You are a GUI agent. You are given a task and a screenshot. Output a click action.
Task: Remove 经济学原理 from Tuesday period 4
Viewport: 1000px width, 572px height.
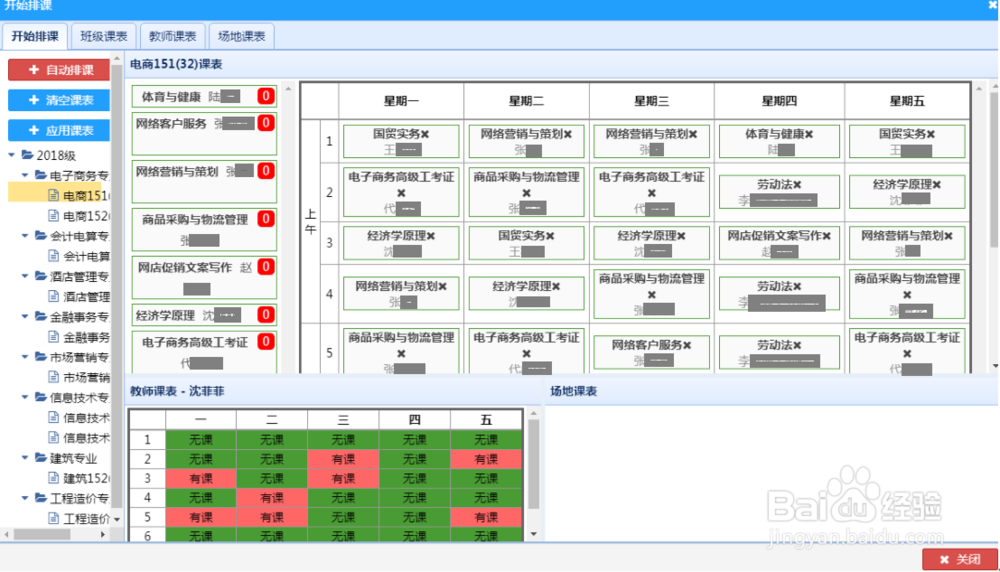[556, 287]
